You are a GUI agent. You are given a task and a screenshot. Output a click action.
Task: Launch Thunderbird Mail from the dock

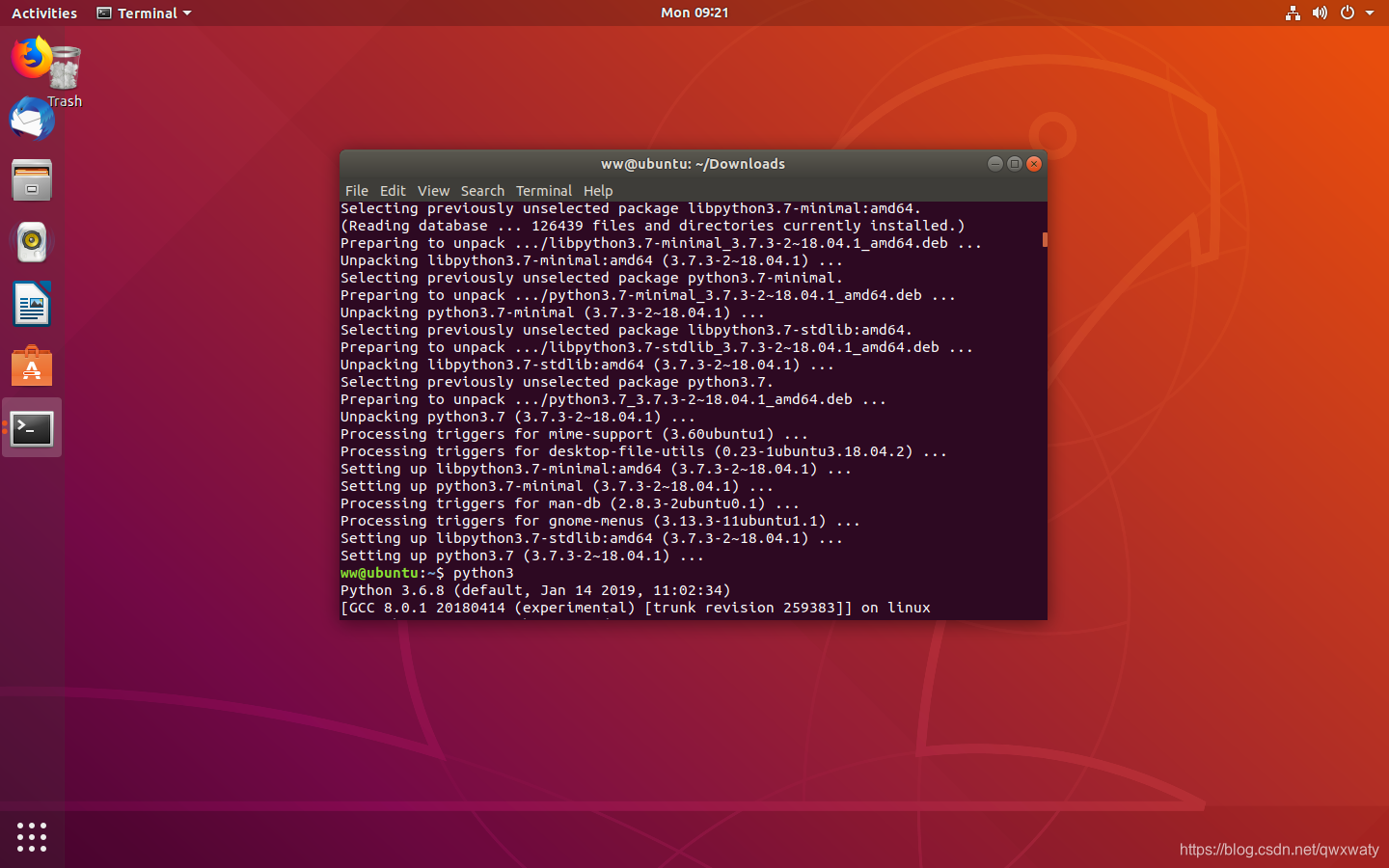coord(32,120)
